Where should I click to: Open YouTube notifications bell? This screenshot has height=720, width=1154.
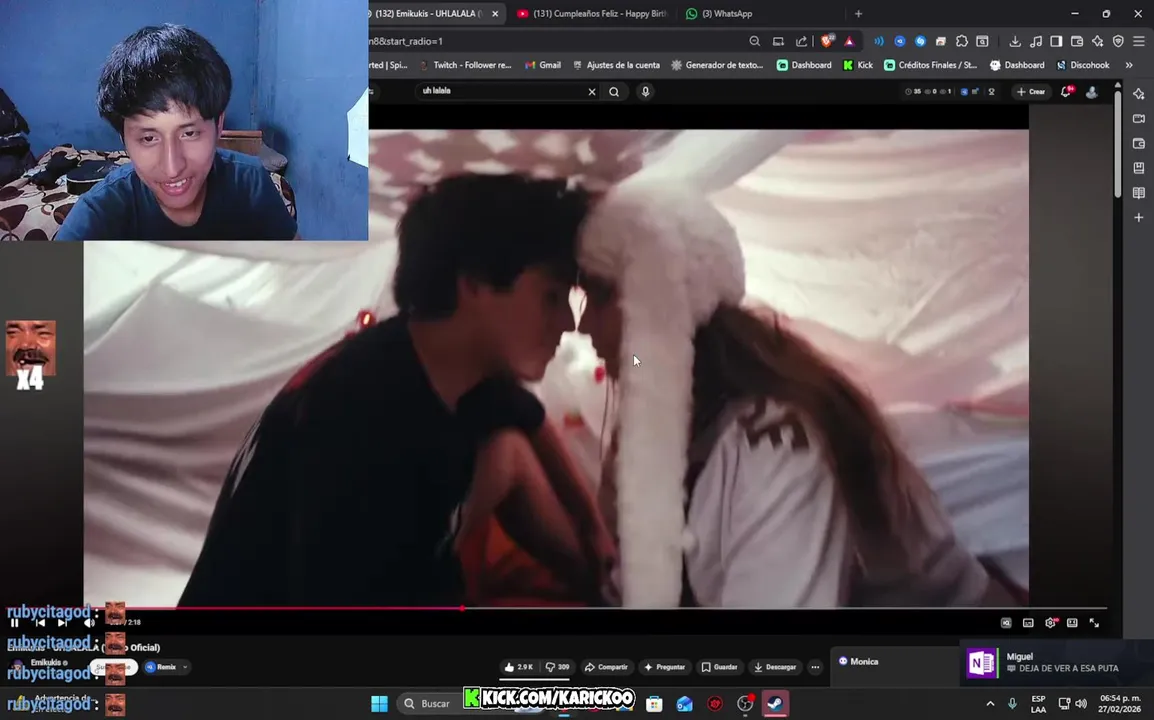click(1066, 92)
